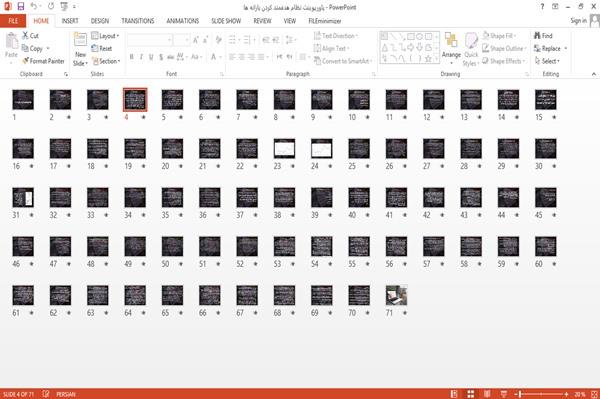Toggle text Shadow formatting
This screenshot has height=399, width=600.
click(161, 57)
